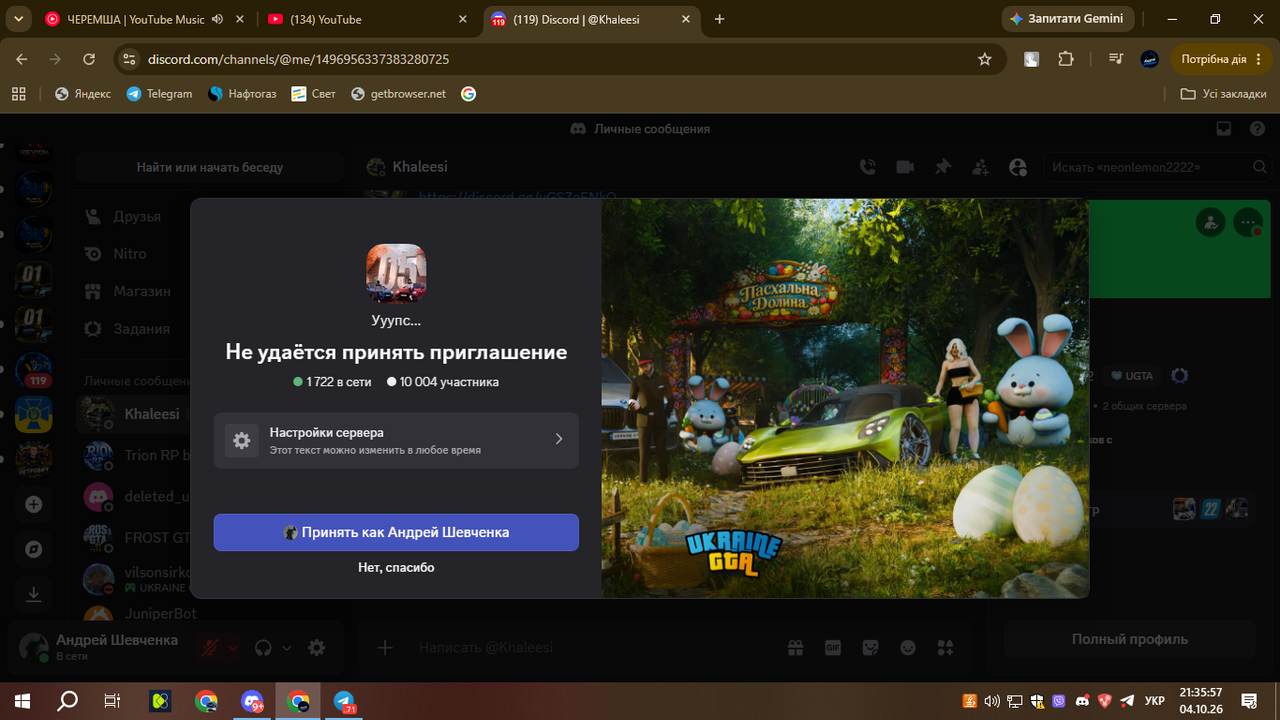This screenshot has height=720, width=1280.
Task: Open the Discord help question-mark icon
Action: click(x=1257, y=128)
